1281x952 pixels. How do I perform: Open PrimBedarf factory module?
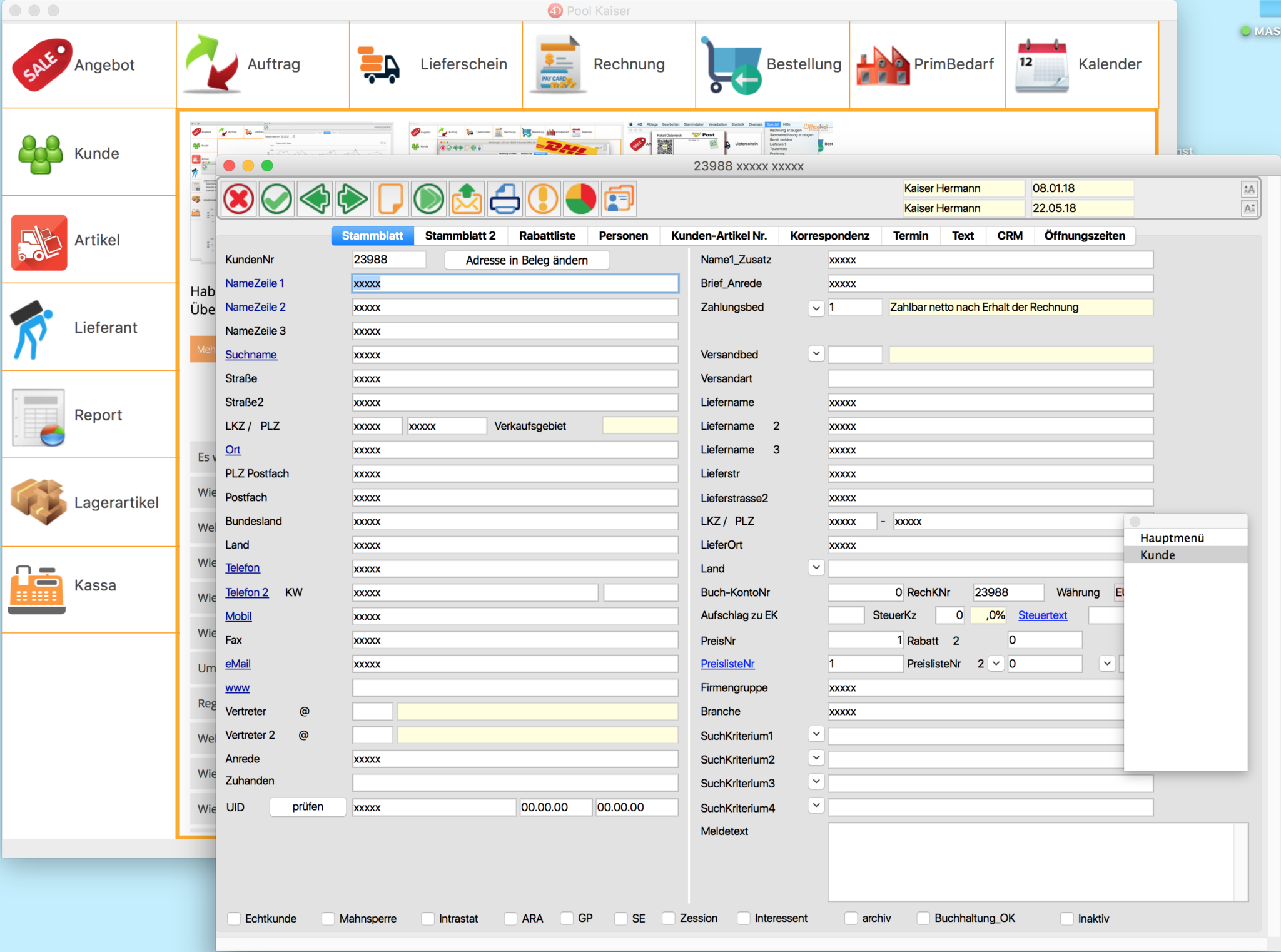(928, 64)
